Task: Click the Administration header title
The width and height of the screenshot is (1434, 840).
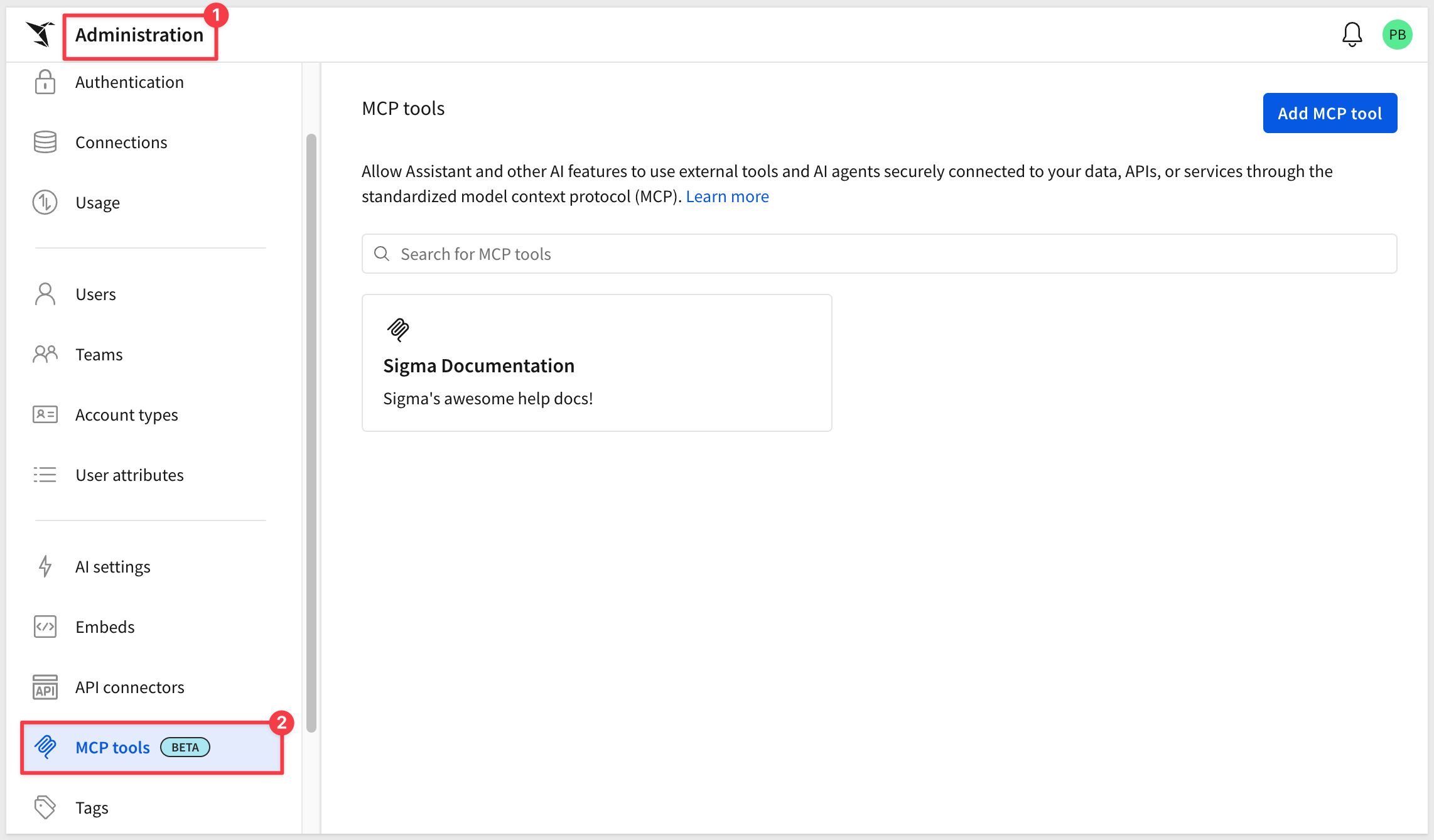Action: coord(139,35)
